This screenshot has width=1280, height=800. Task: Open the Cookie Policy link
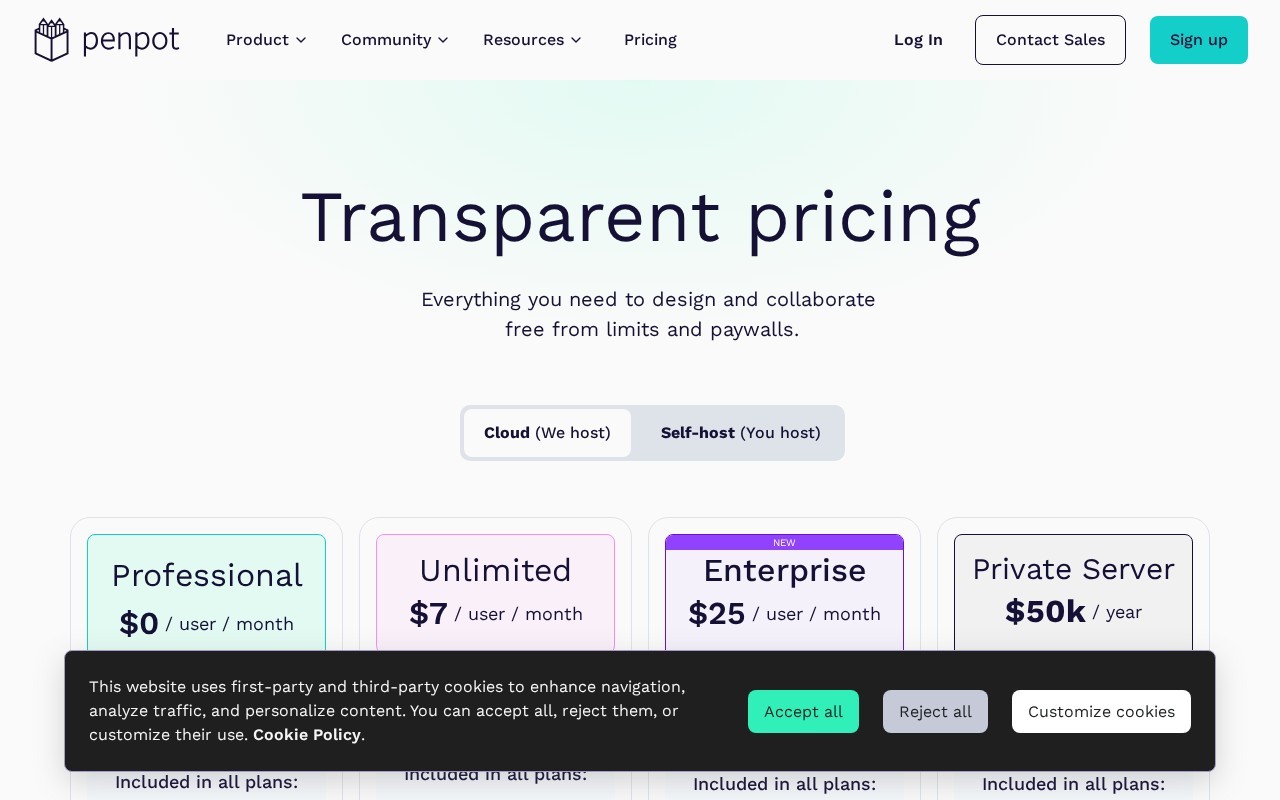pos(307,735)
